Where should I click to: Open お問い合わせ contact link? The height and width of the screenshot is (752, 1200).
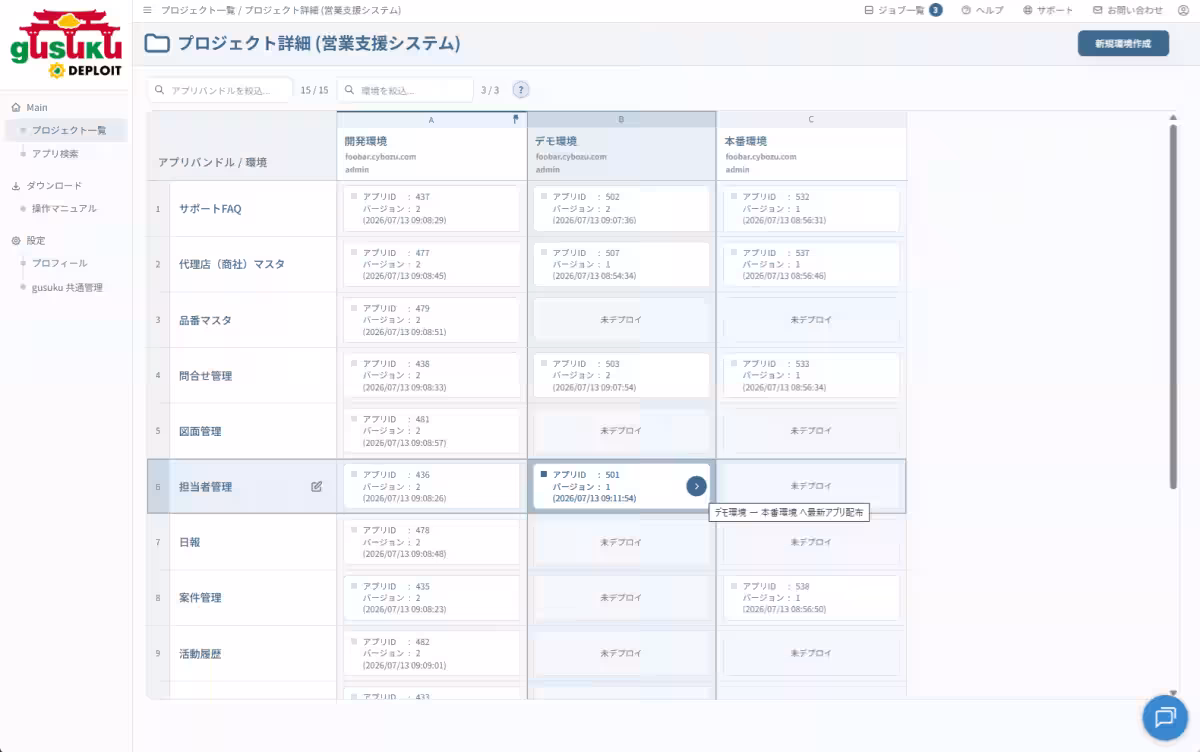tap(1127, 10)
